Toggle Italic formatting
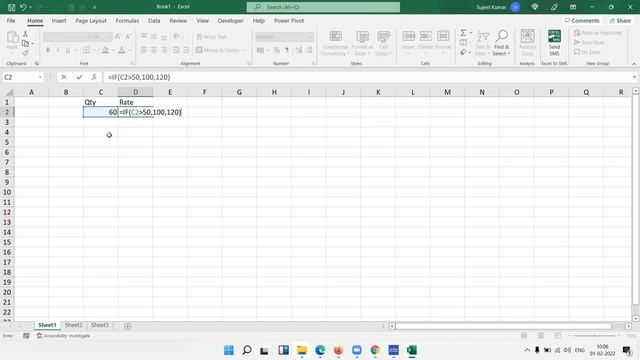The width and height of the screenshot is (640, 360). pyautogui.click(x=58, y=50)
